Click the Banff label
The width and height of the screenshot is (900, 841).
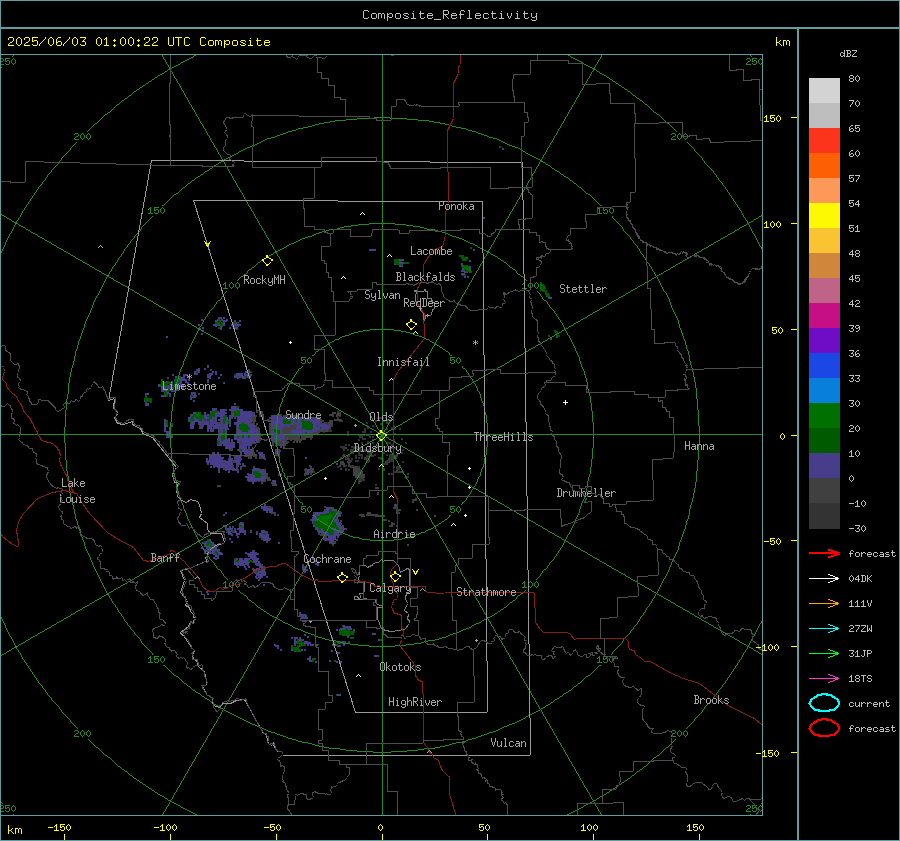tap(165, 557)
